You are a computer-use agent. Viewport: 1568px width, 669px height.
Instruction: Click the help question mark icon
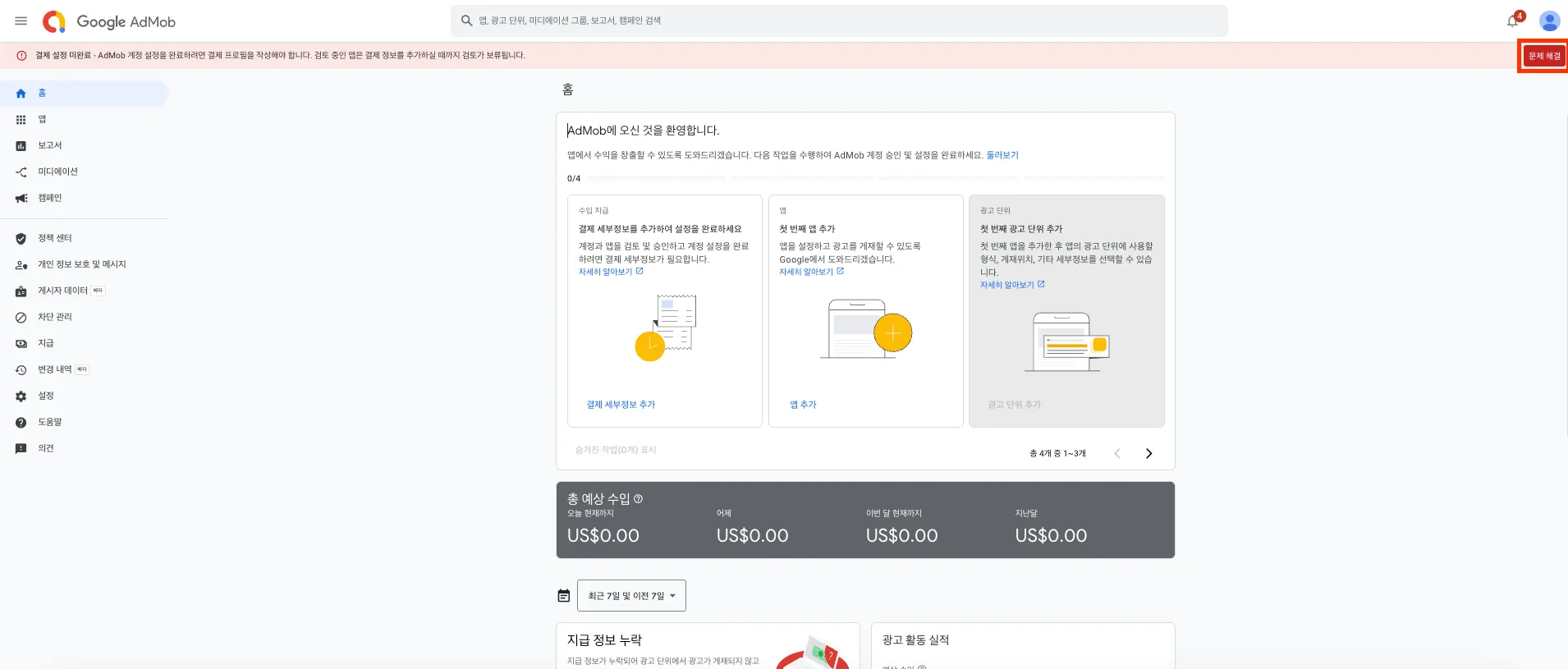(x=21, y=423)
